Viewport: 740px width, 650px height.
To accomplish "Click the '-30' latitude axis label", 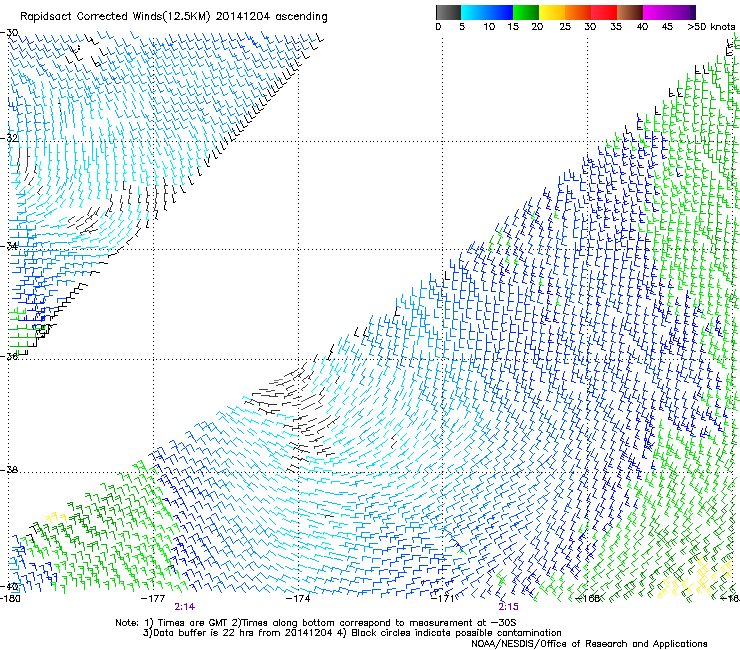I will tap(9, 33).
